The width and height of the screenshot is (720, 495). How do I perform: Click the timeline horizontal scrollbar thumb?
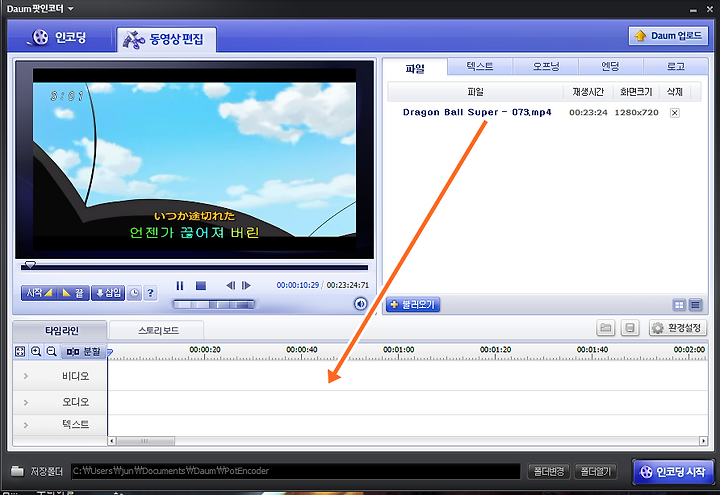(x=145, y=441)
